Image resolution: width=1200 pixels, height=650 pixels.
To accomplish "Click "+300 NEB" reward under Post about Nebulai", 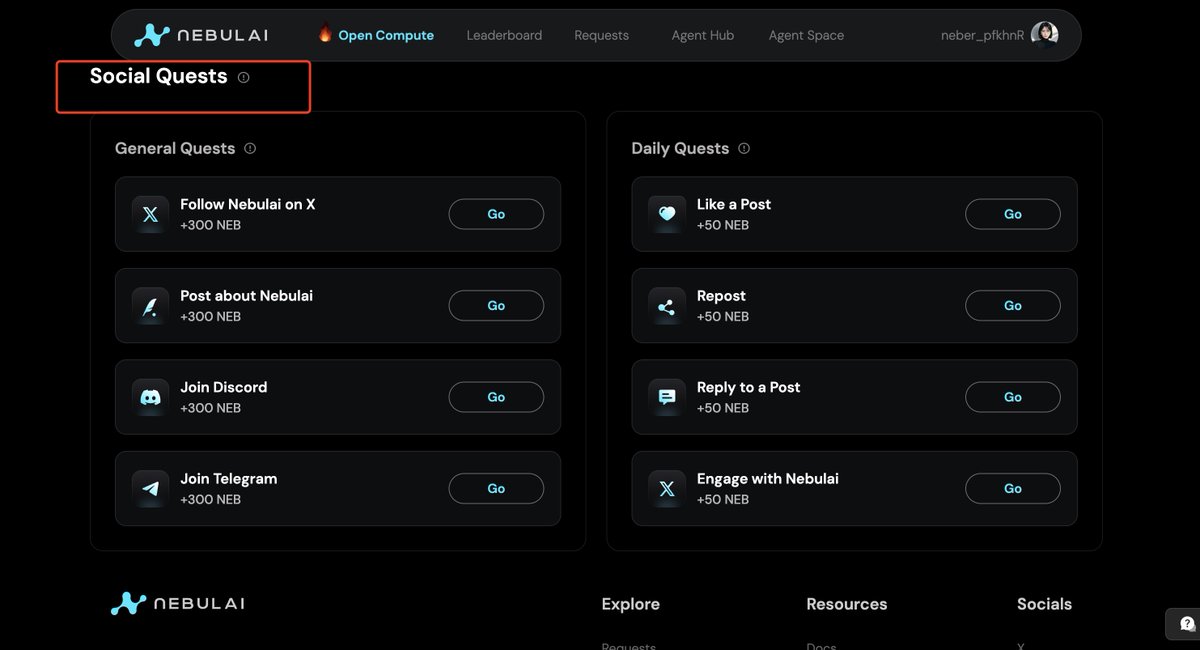I will click(210, 317).
